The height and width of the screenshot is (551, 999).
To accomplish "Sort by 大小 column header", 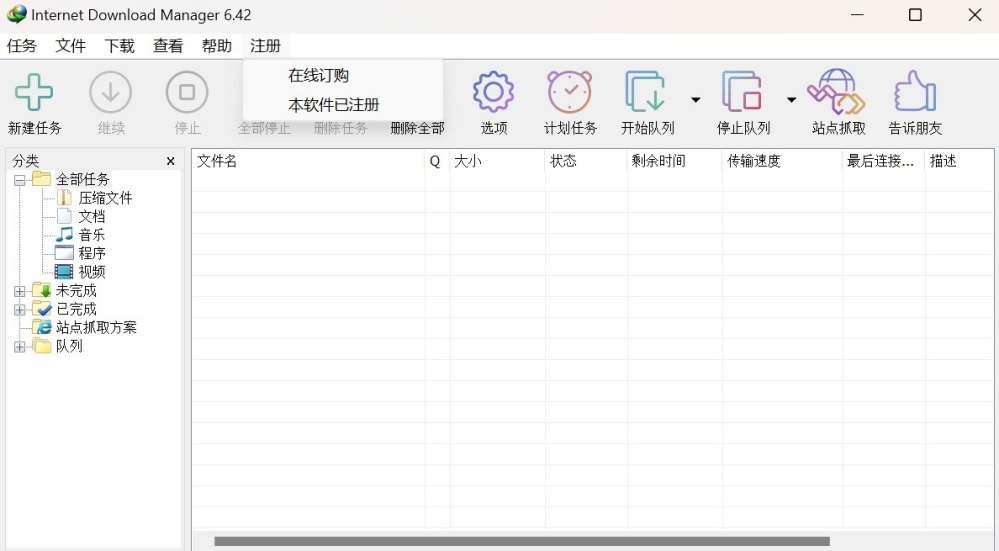I will [498, 161].
